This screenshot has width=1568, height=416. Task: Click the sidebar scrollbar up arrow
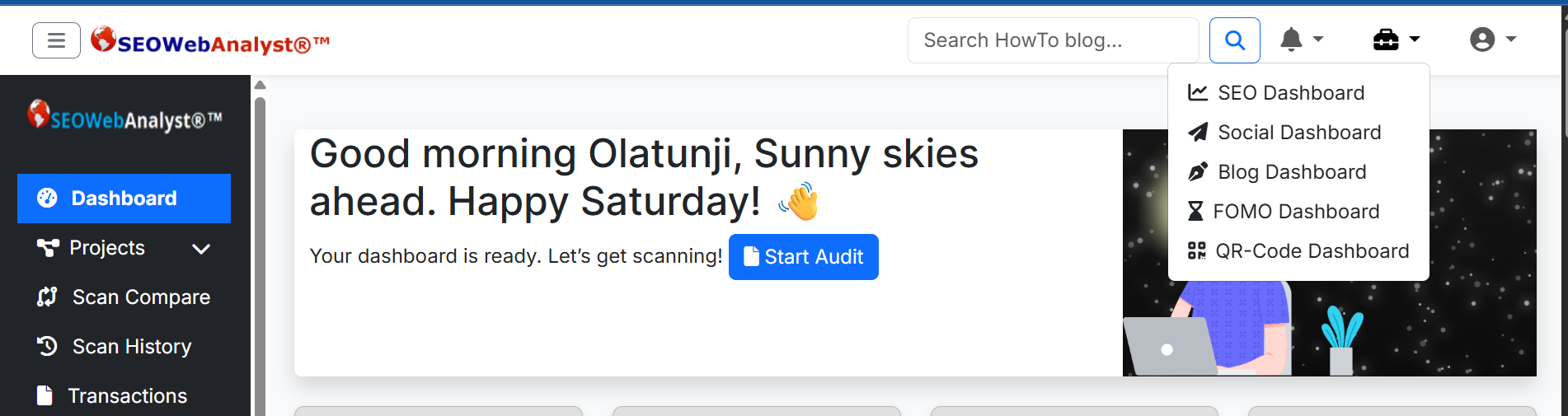pos(260,85)
